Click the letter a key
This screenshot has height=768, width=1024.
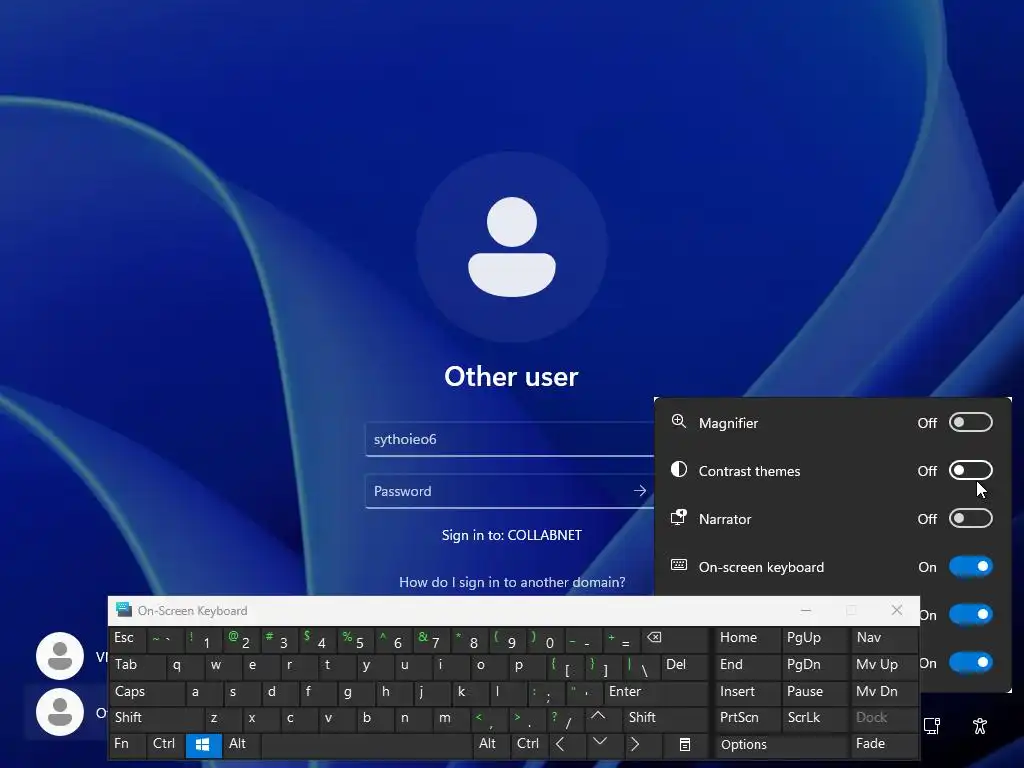204,693
